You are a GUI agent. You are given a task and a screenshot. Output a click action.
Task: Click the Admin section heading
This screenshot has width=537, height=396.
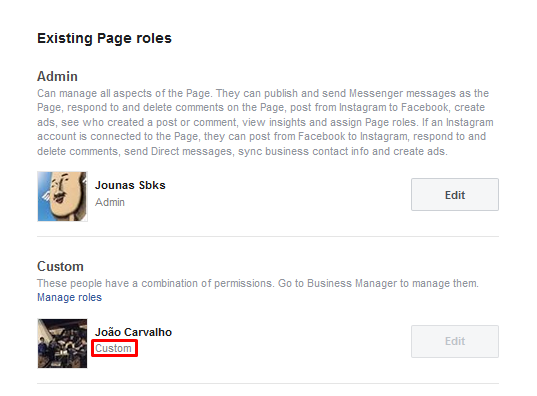coord(57,76)
